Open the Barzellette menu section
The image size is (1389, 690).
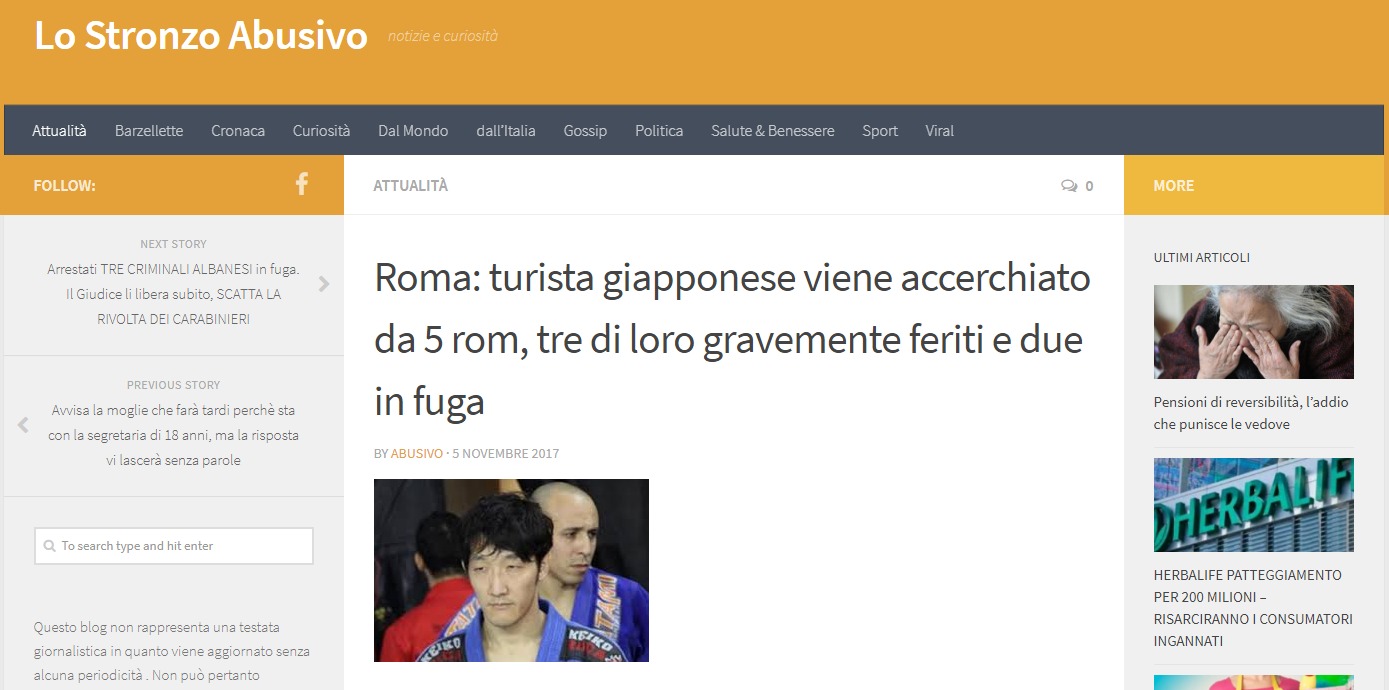pyautogui.click(x=149, y=131)
